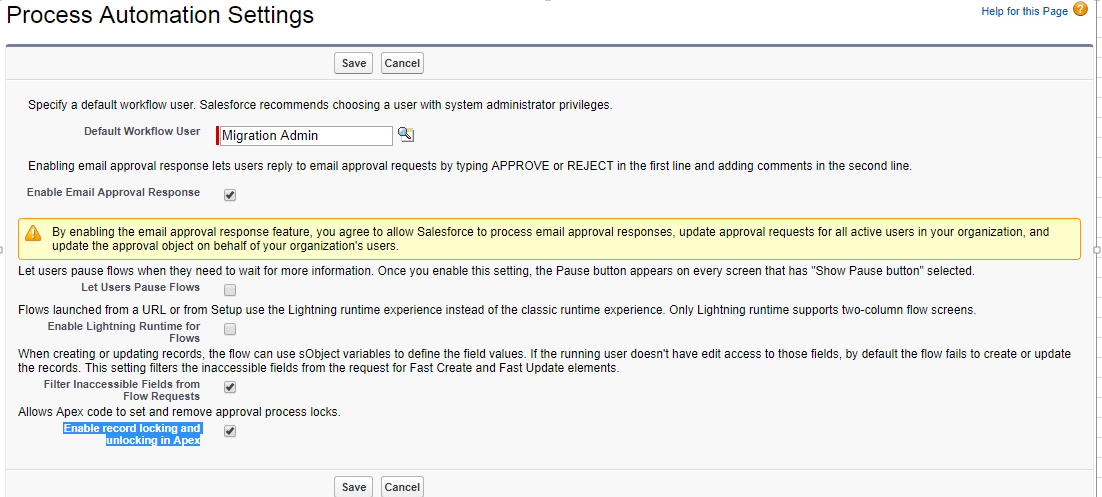This screenshot has width=1102, height=497.
Task: Click the Enable Email Approval Response label
Action: (113, 192)
